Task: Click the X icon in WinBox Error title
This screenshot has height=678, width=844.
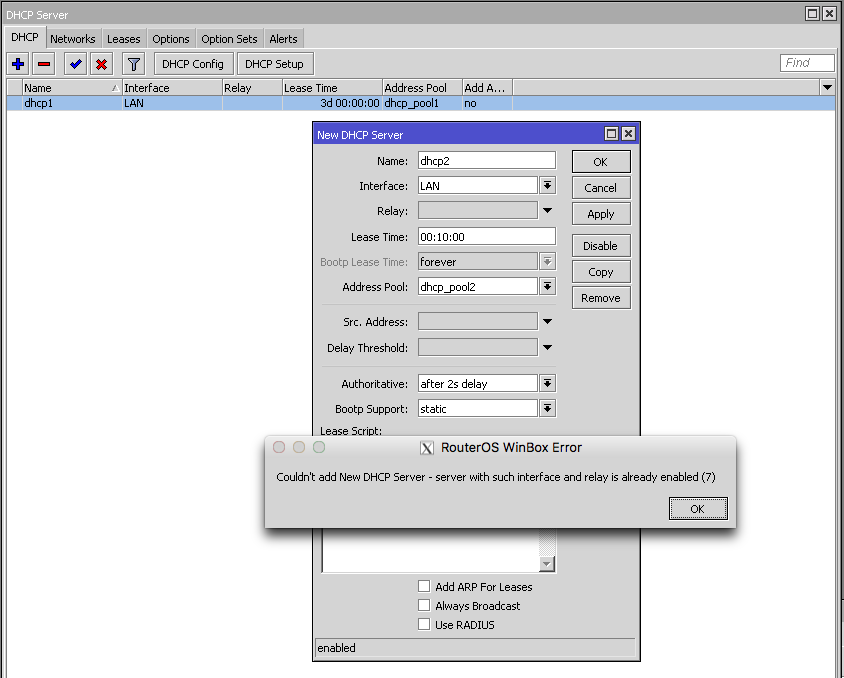Action: pyautogui.click(x=427, y=448)
